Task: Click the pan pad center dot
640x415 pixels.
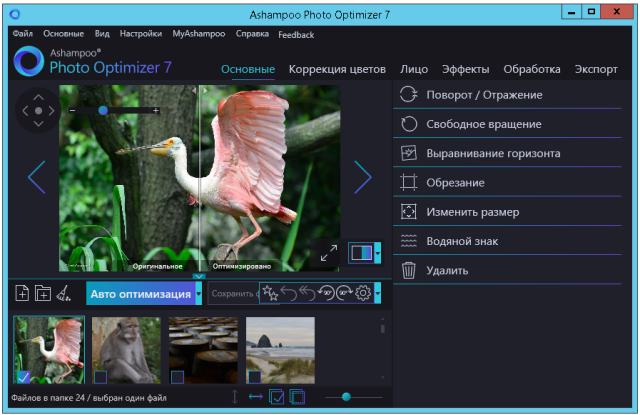Action: point(38,111)
